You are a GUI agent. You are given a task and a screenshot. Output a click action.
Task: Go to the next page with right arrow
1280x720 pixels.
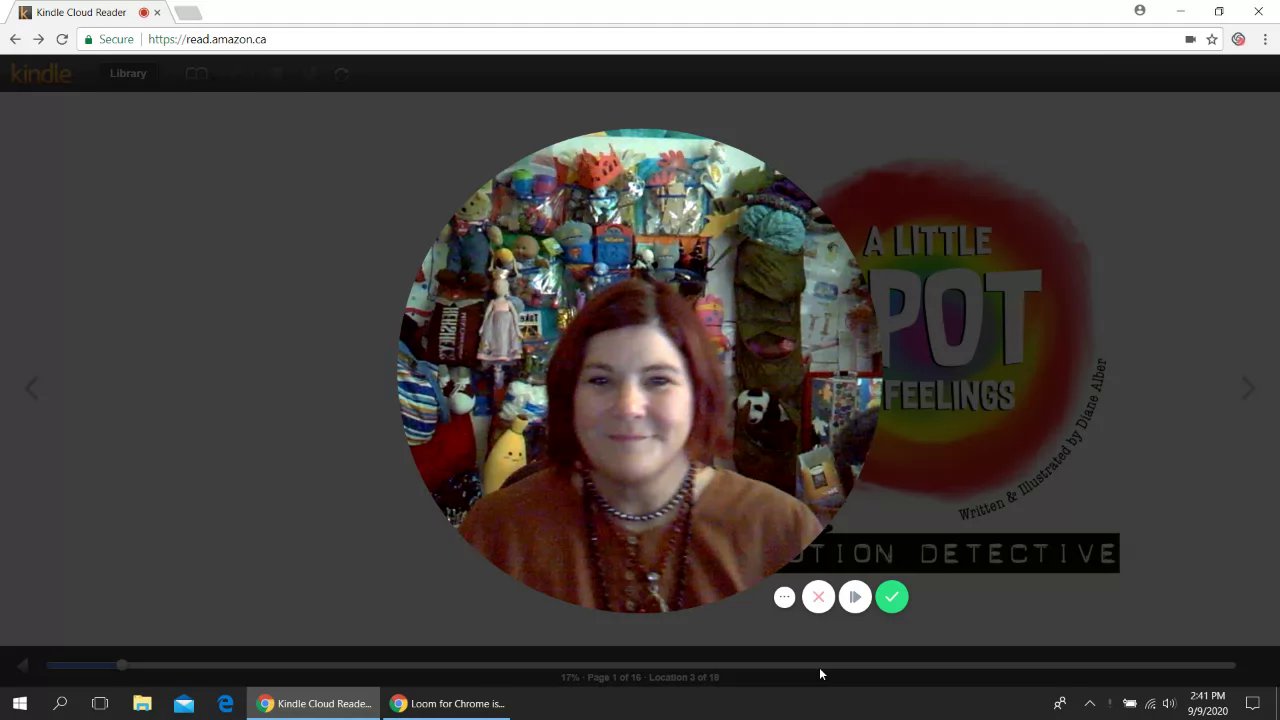point(1248,388)
